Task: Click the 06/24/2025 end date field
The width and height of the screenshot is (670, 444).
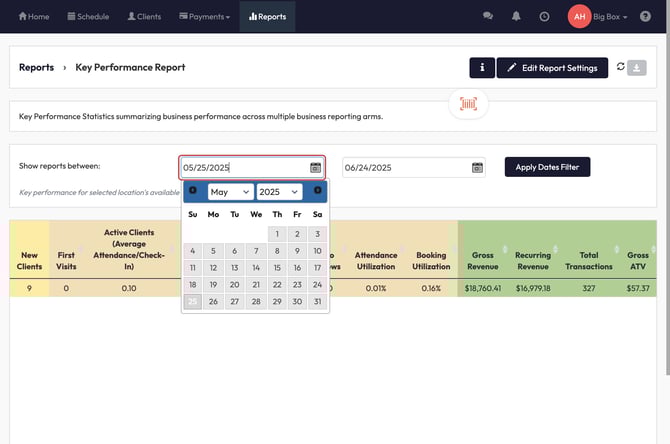Action: pyautogui.click(x=405, y=168)
